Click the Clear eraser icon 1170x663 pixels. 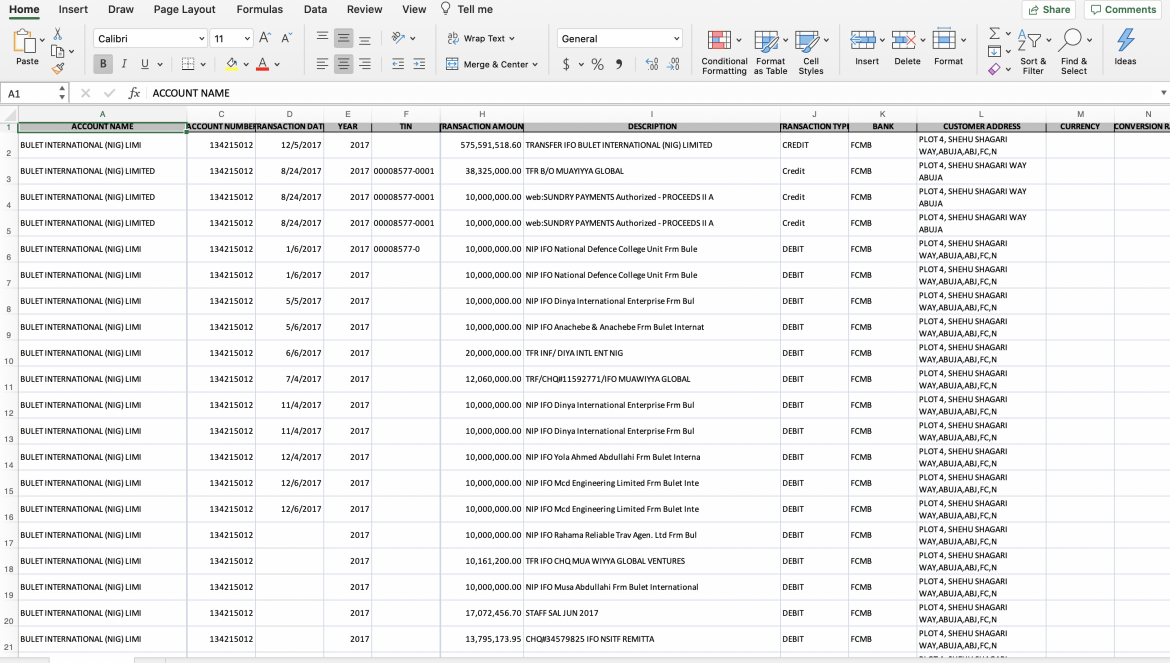[994, 69]
